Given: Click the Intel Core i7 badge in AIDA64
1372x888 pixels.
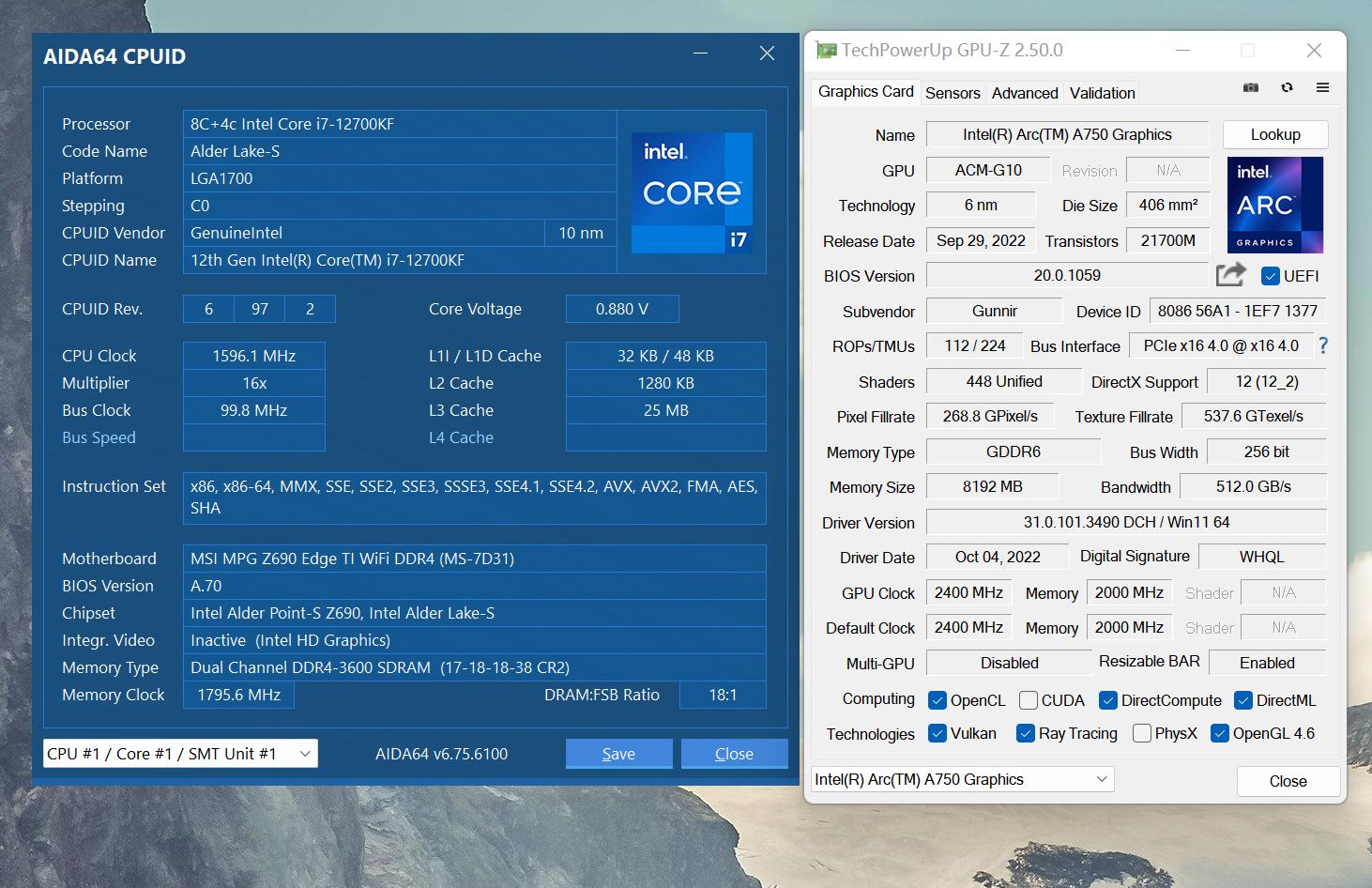Looking at the screenshot, I should click(692, 192).
